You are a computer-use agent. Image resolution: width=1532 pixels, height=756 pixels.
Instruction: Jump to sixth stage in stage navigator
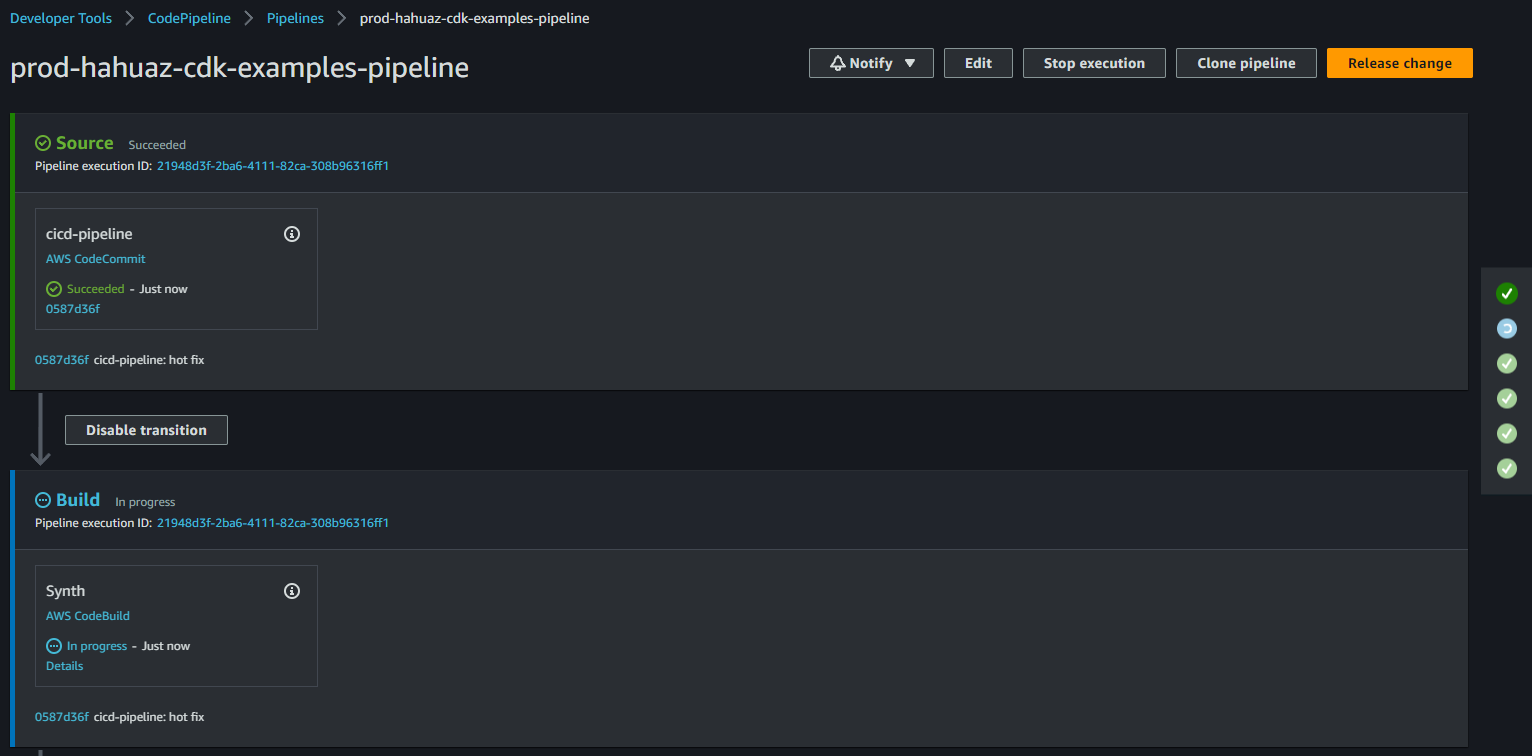point(1507,468)
